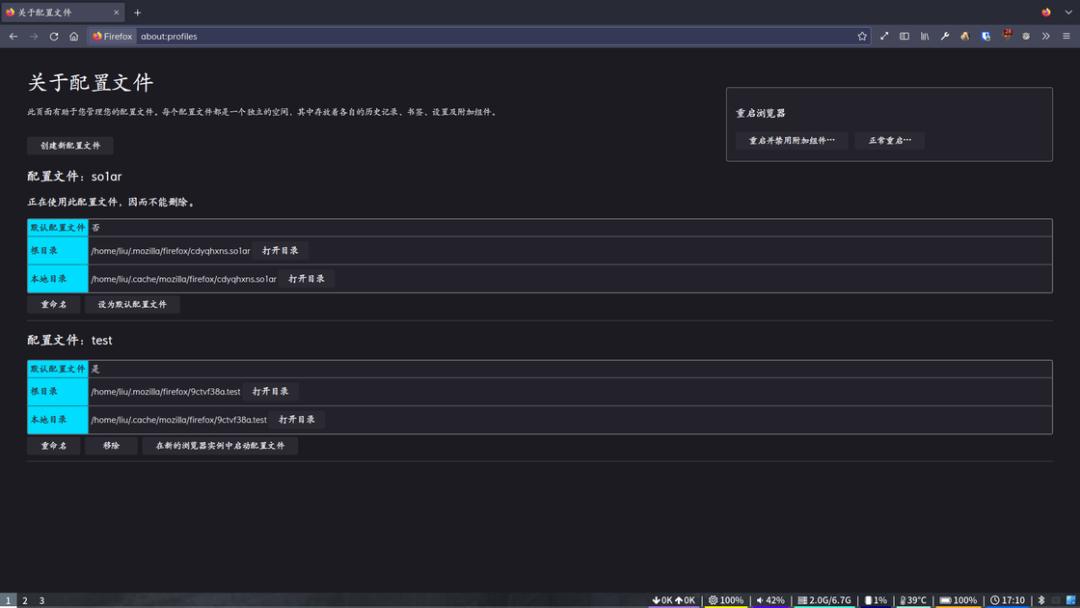Click the clock showing 17:10
Viewport: 1080px width, 608px height.
[x=1007, y=600]
